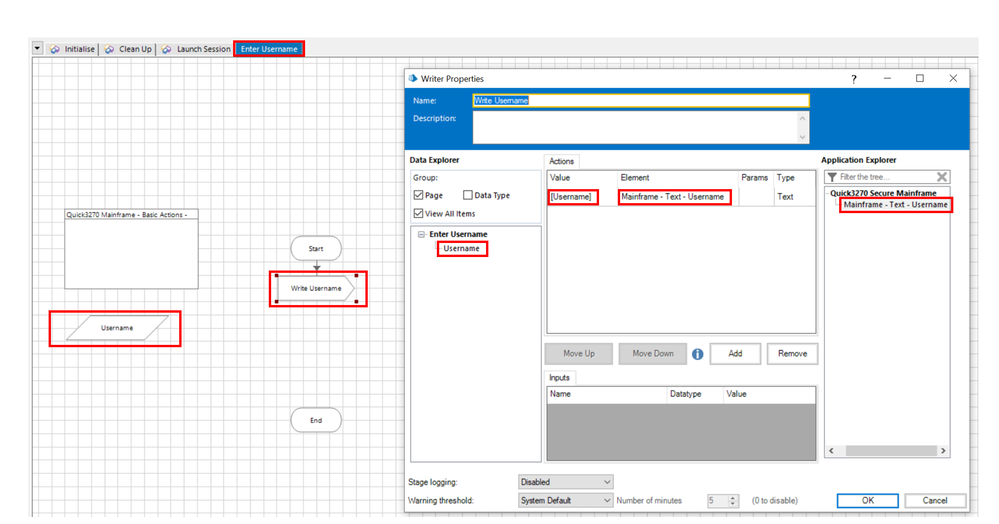Viewport: 999px width, 524px height.
Task: Open the Stage logging dropdown
Action: point(565,482)
